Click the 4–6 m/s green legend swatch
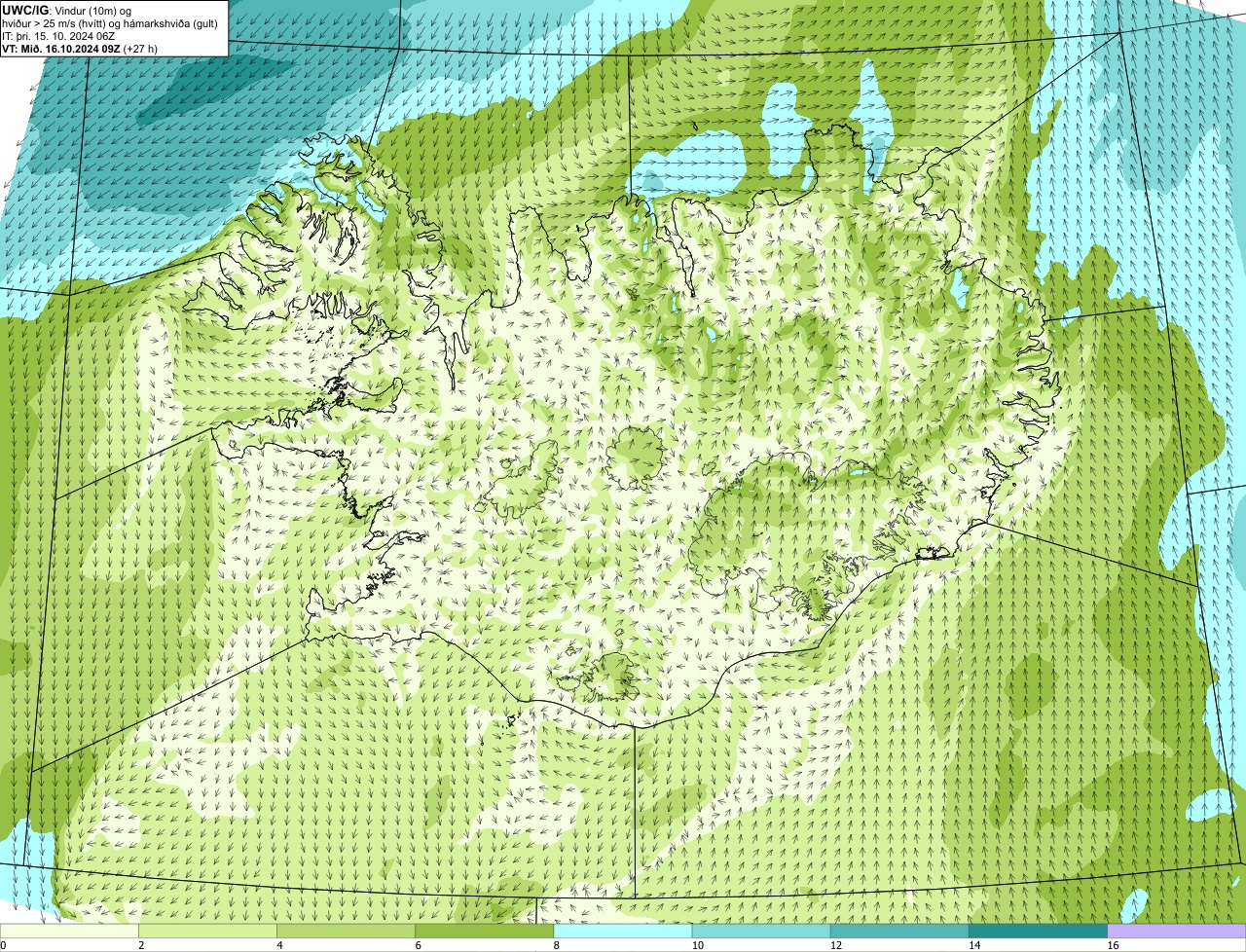Screen dimensions: 1246x952 (347, 932)
